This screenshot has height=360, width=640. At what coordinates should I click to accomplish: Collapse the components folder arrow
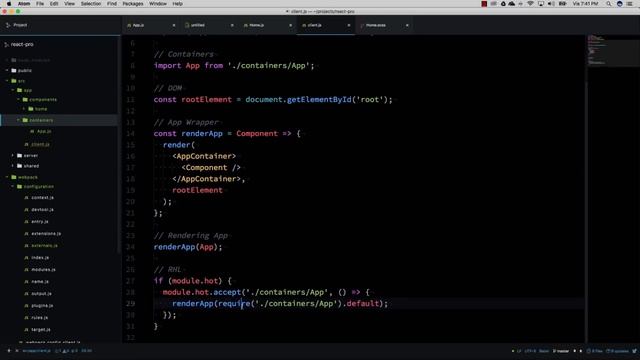(x=18, y=100)
